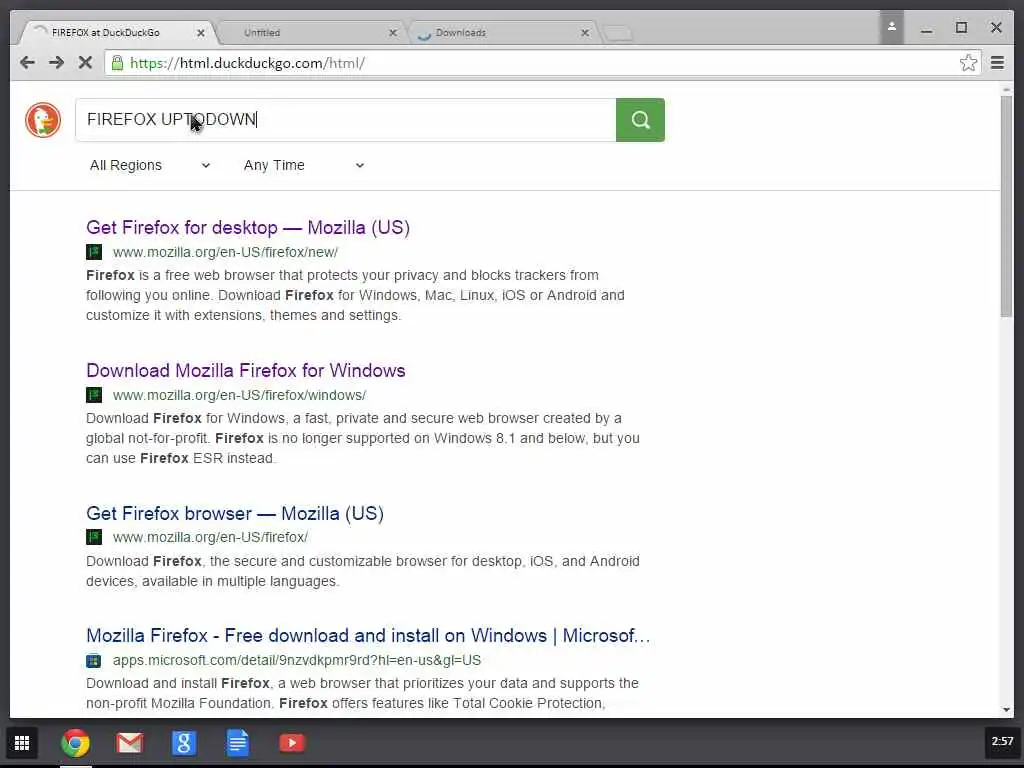1024x768 pixels.
Task: Click the green magnifier search button
Action: pos(640,120)
